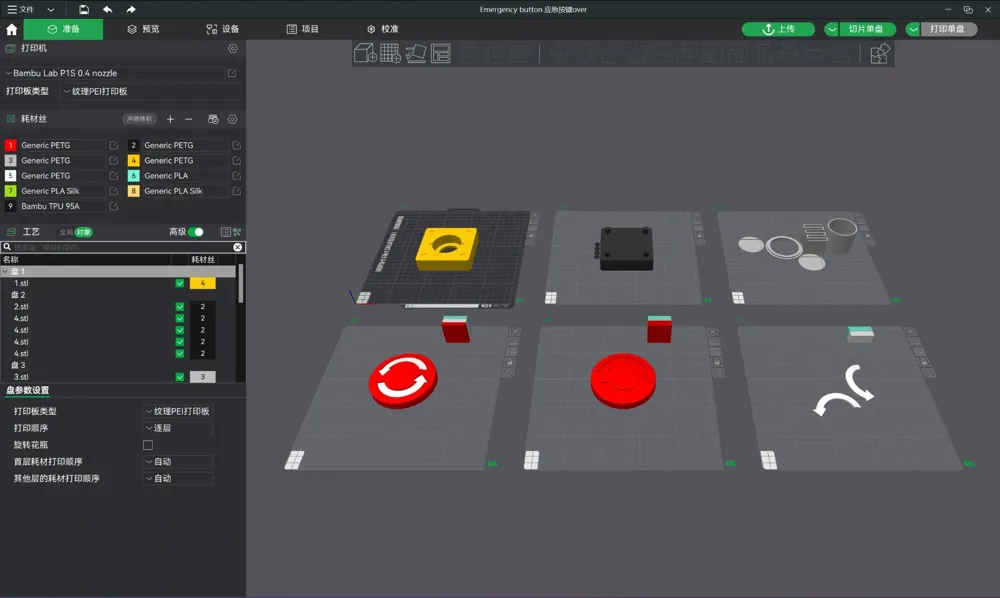
Task: Click the Add plate grid icon
Action: click(x=390, y=54)
